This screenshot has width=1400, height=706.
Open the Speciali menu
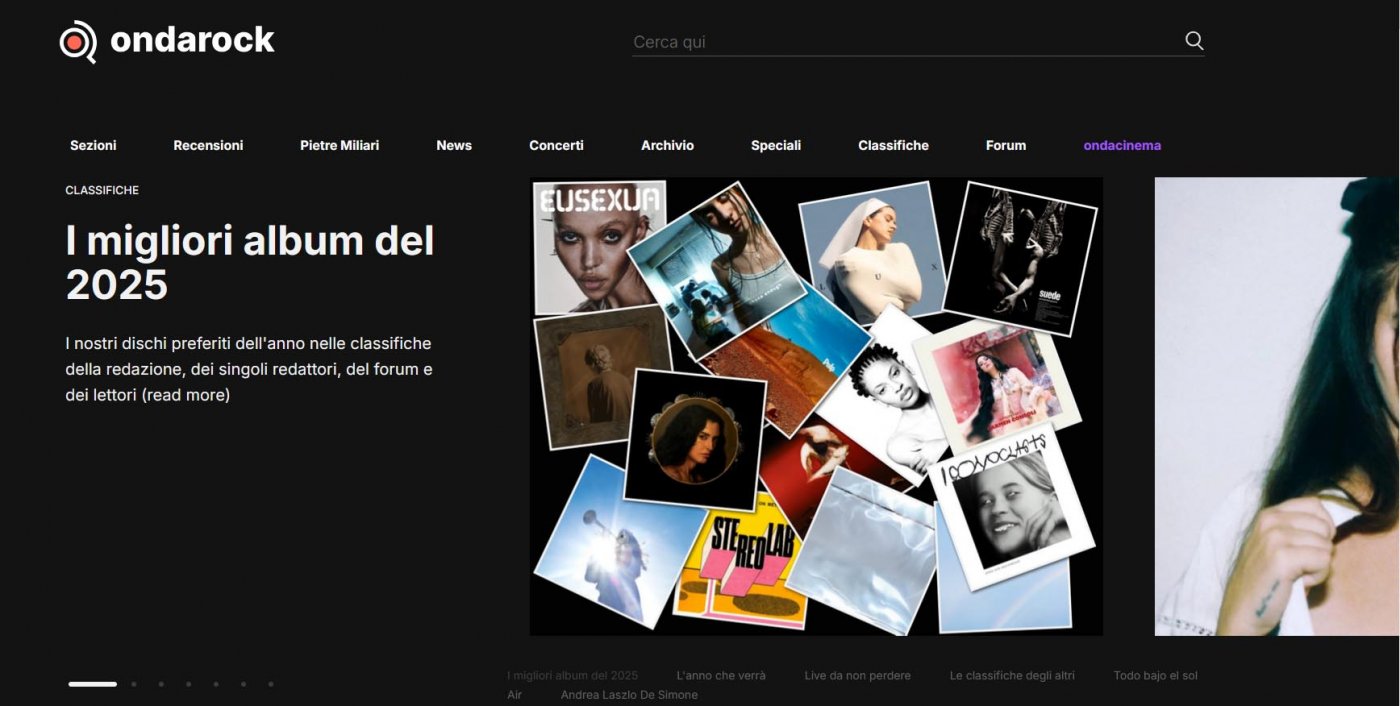pos(776,145)
